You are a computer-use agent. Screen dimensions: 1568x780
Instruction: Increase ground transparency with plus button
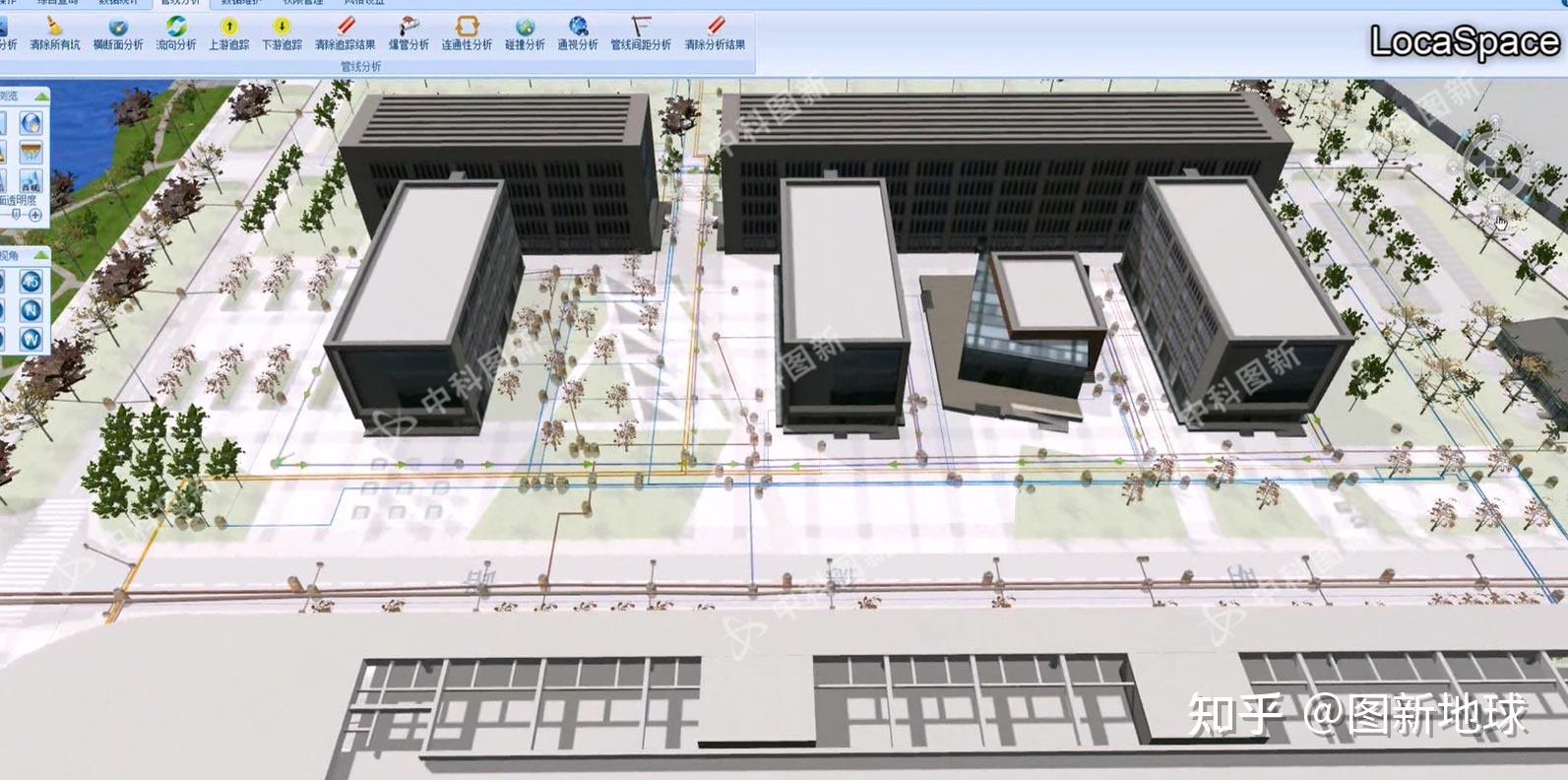(x=35, y=215)
